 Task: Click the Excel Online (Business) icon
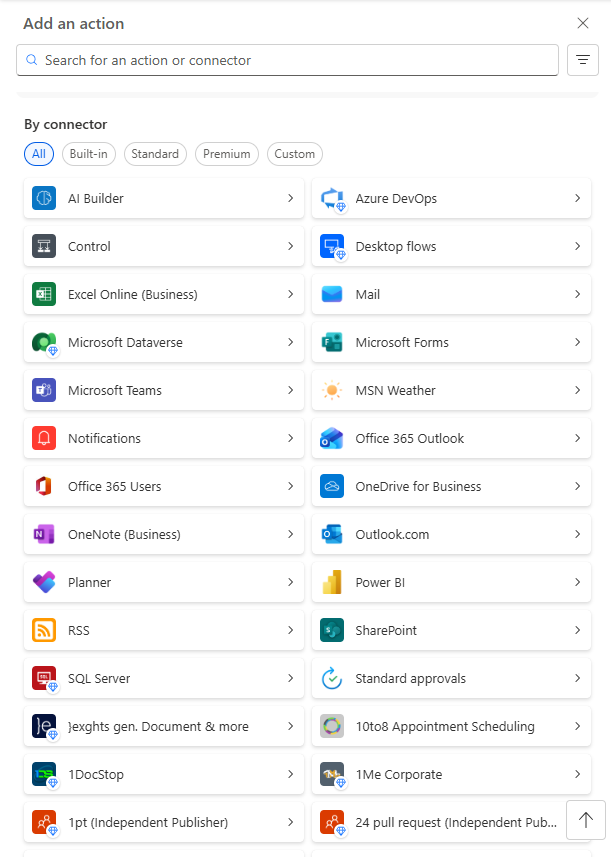point(44,294)
